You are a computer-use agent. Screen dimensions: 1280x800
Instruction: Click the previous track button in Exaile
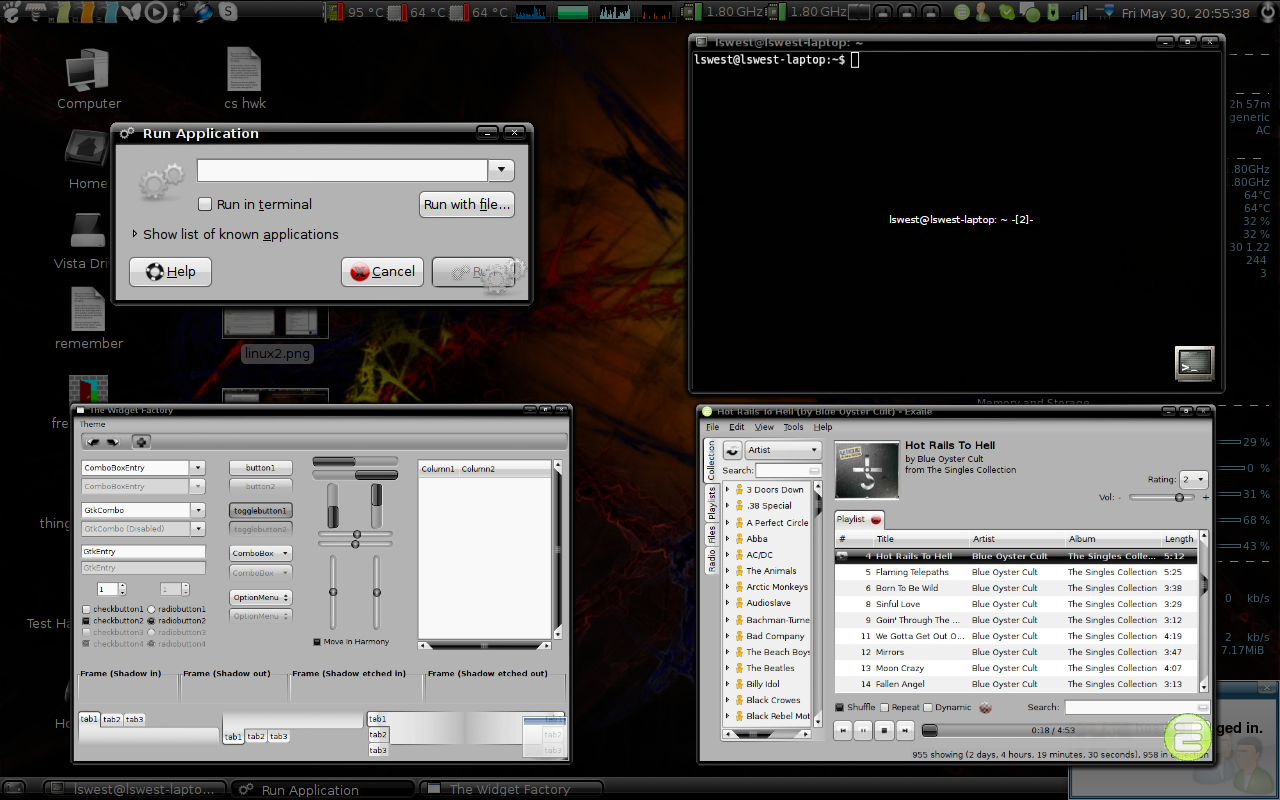(844, 731)
